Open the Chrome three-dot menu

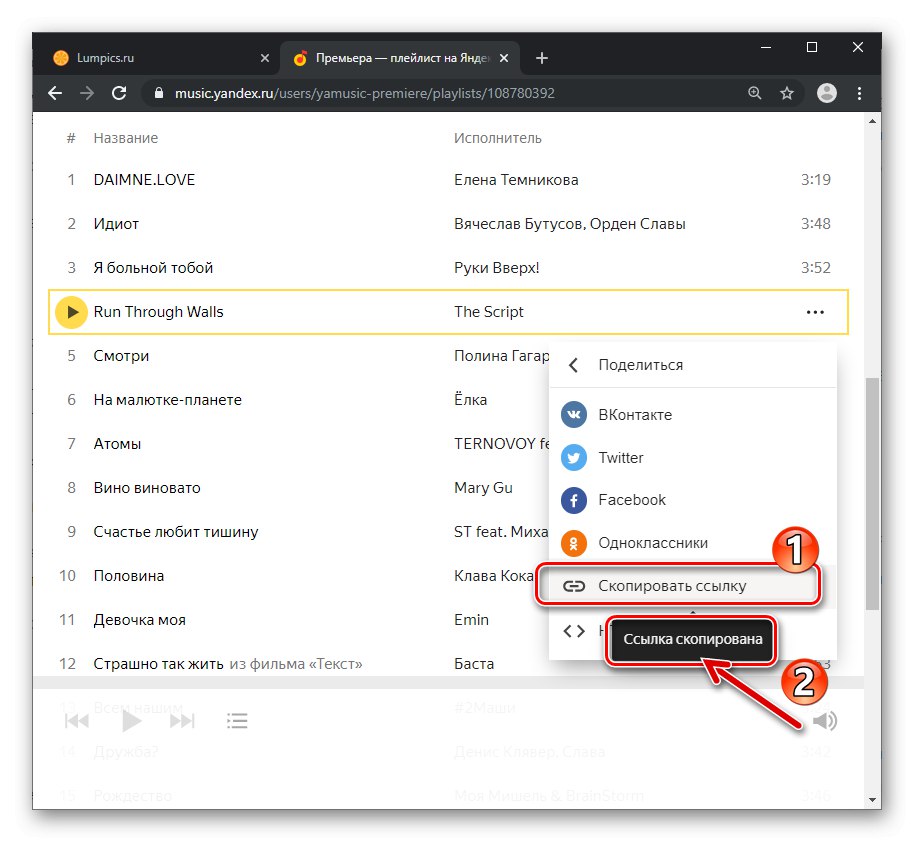pos(859,93)
